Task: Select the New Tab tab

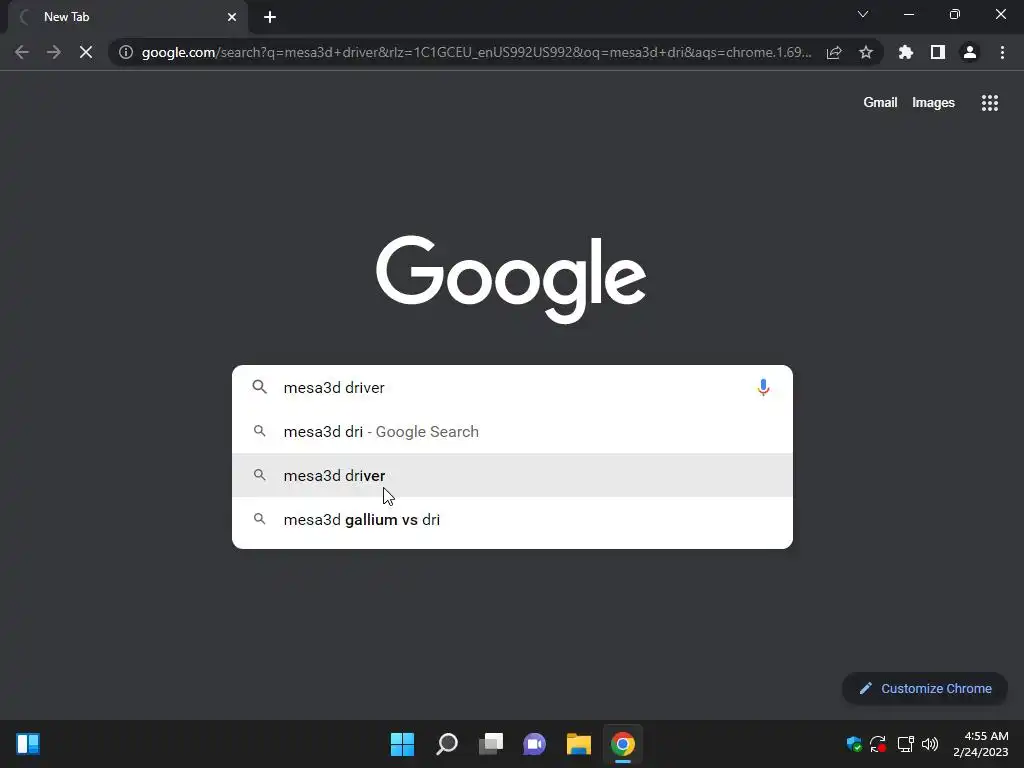Action: click(128, 17)
